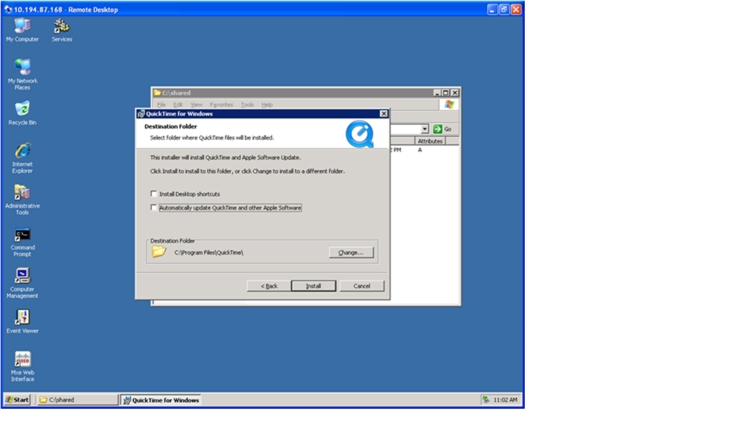Open the Mxe Web Interface shortcut
Image resolution: width=749 pixels, height=432 pixels.
(22, 366)
